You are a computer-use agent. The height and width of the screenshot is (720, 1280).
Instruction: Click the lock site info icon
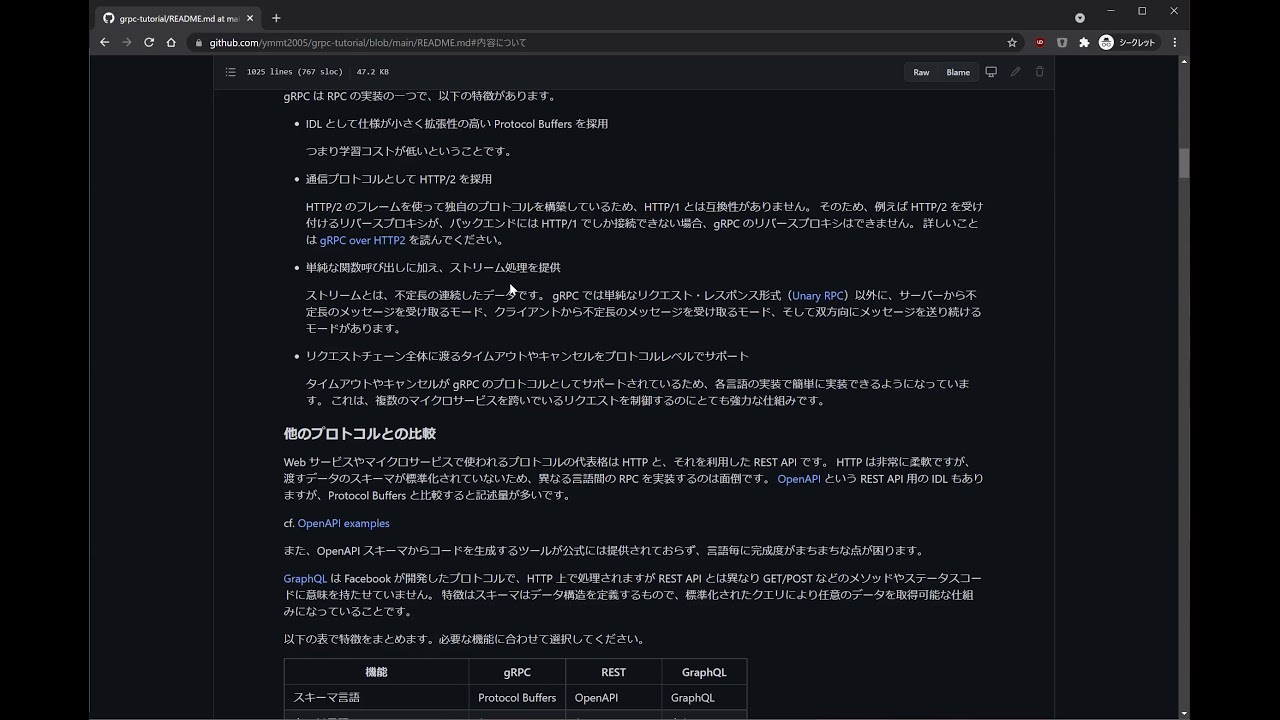(199, 43)
